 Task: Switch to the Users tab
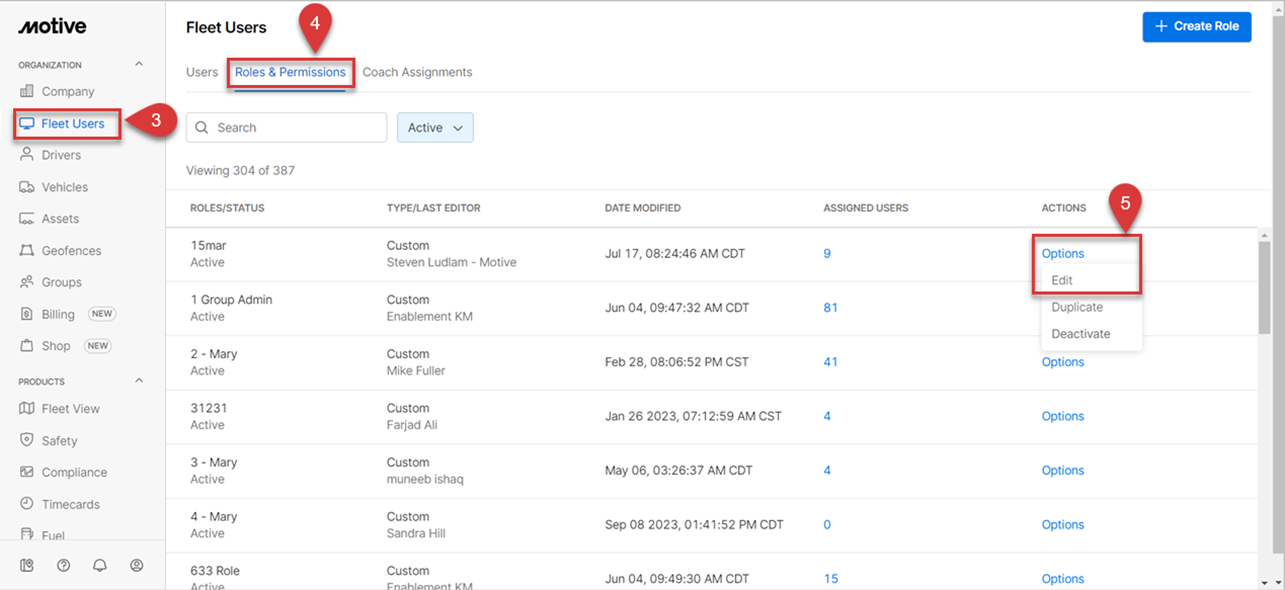[202, 72]
